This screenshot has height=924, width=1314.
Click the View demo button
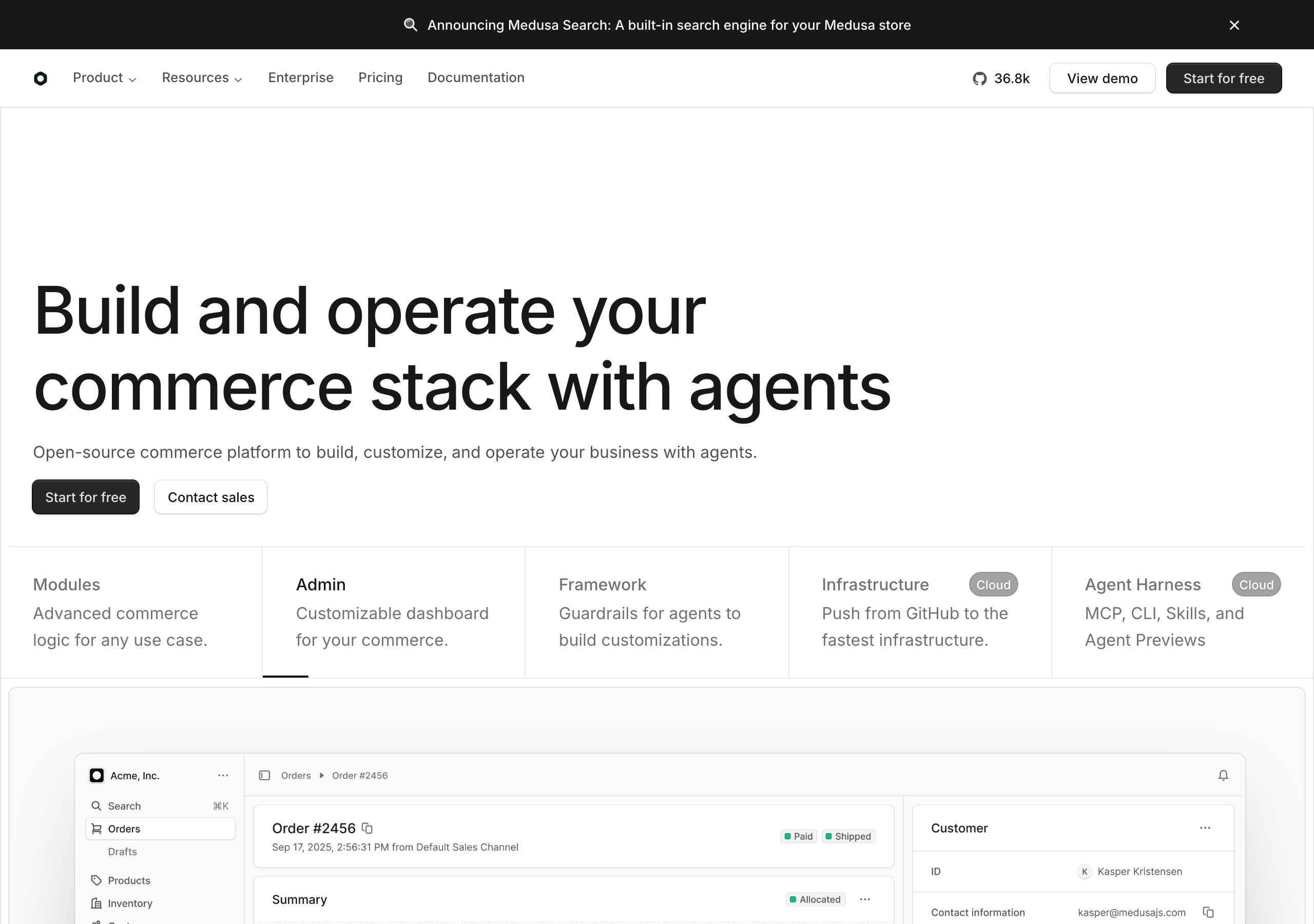point(1102,79)
